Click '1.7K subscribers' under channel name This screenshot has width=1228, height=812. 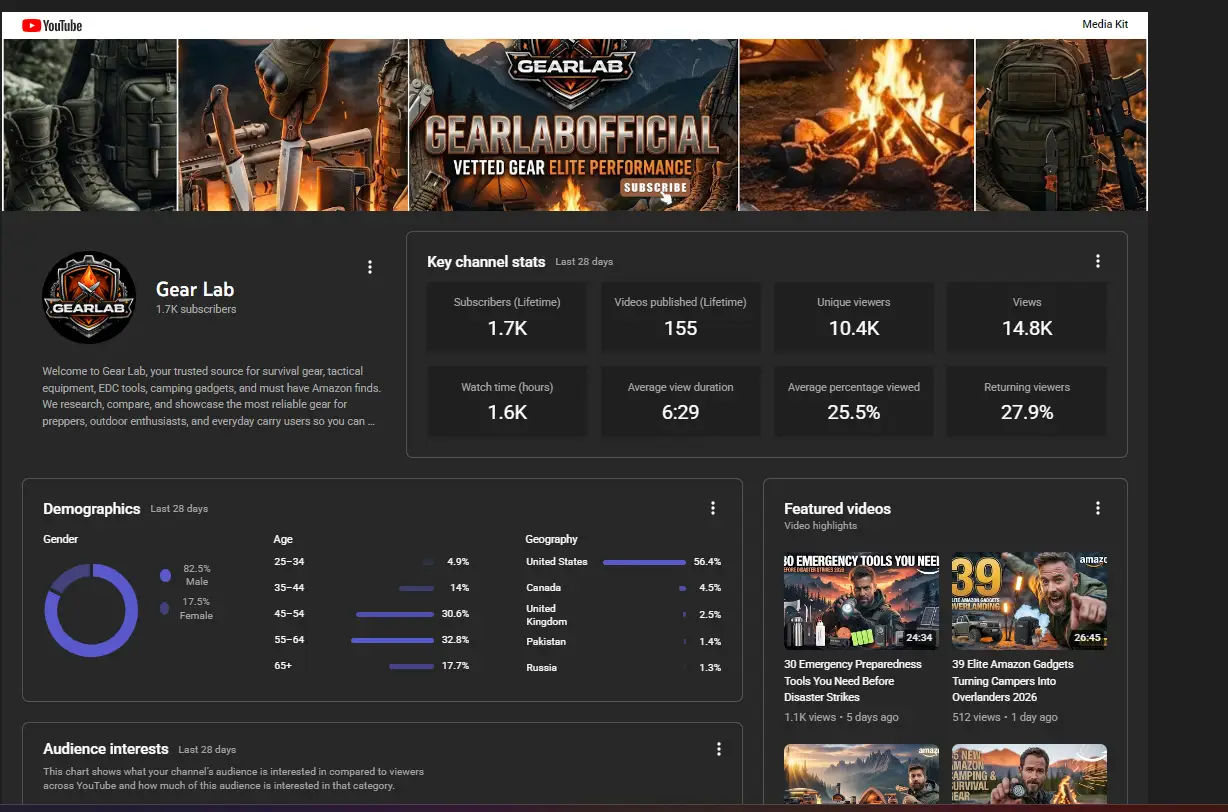coord(196,310)
